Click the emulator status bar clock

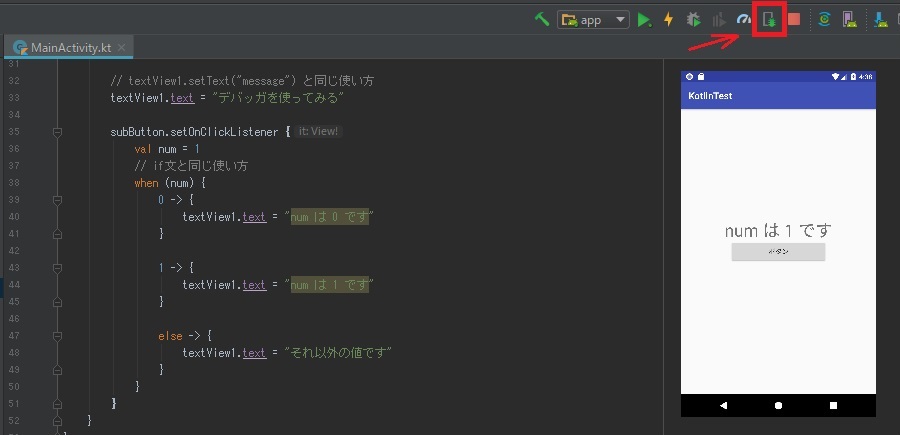(x=866, y=76)
